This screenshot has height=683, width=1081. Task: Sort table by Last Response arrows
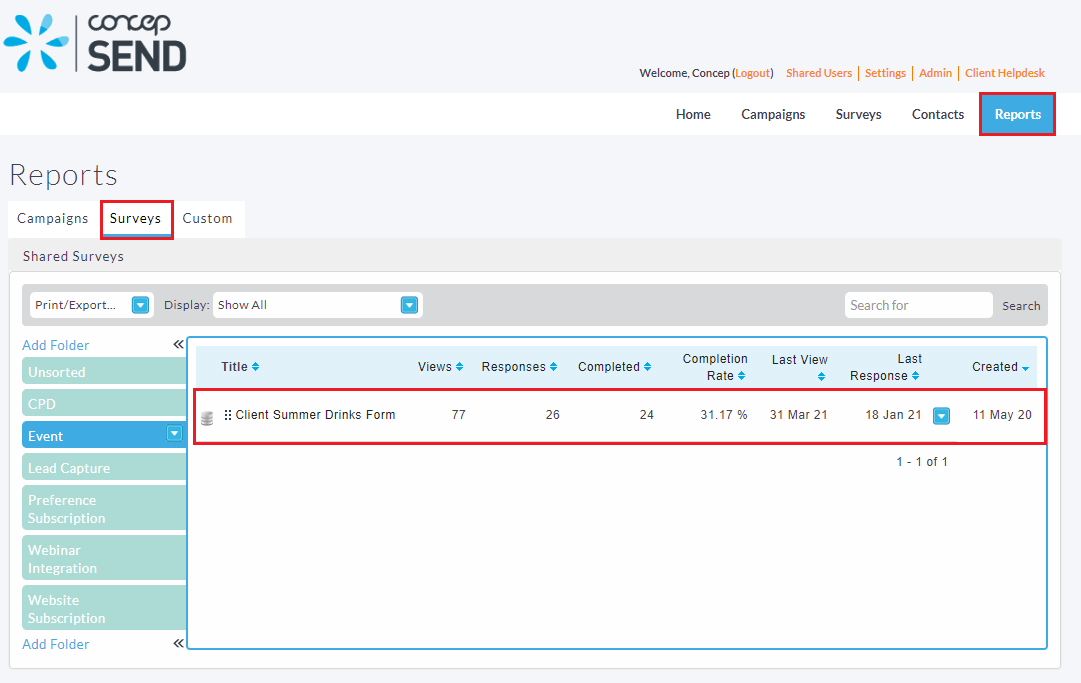(x=916, y=376)
